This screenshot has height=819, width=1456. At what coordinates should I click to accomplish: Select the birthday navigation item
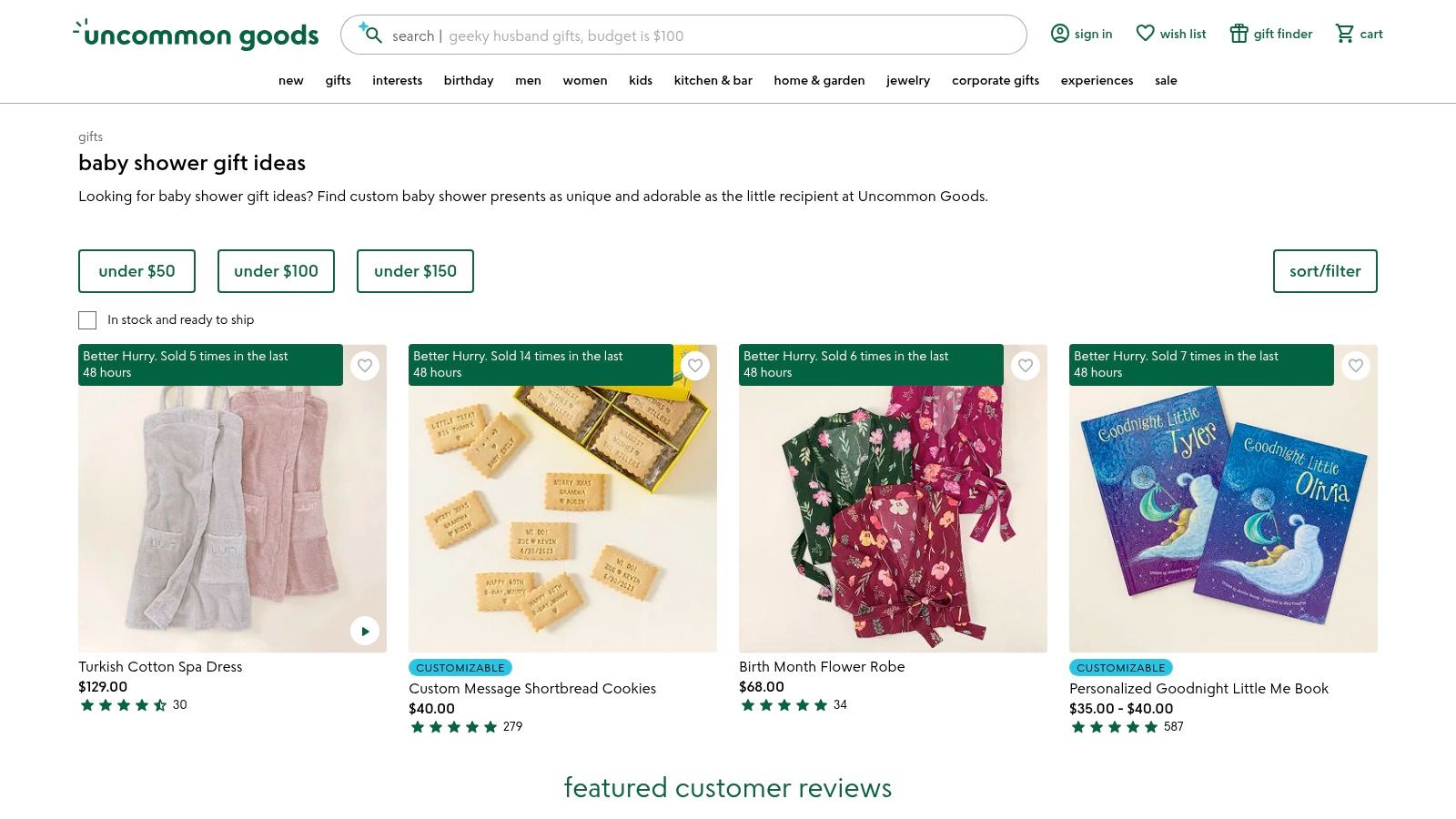coord(469,80)
